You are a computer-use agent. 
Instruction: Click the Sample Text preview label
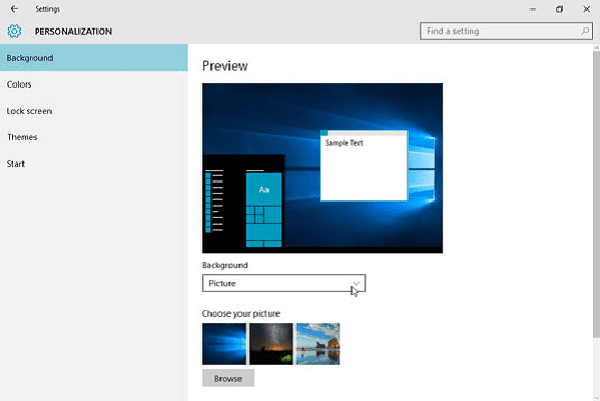point(344,143)
